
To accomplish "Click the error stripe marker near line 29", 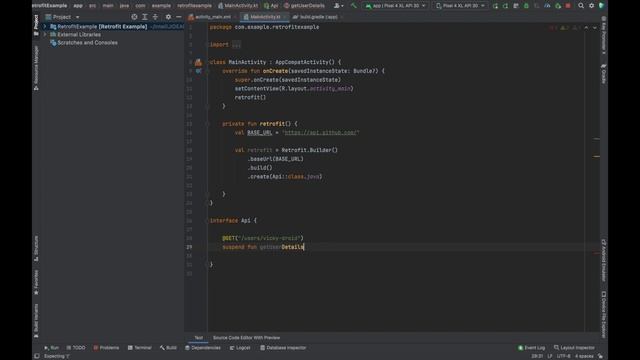I will 597,253.
